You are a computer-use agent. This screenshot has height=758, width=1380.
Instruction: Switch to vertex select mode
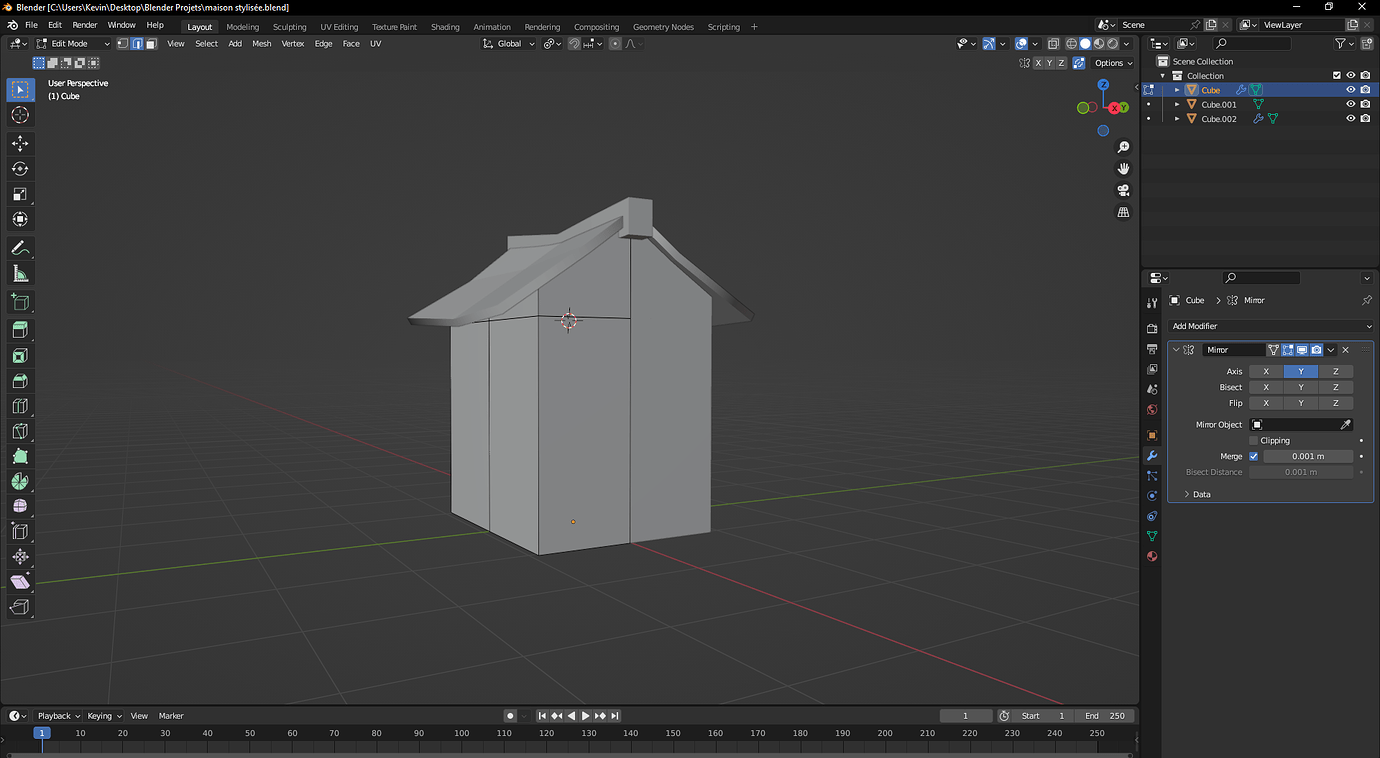(123, 43)
